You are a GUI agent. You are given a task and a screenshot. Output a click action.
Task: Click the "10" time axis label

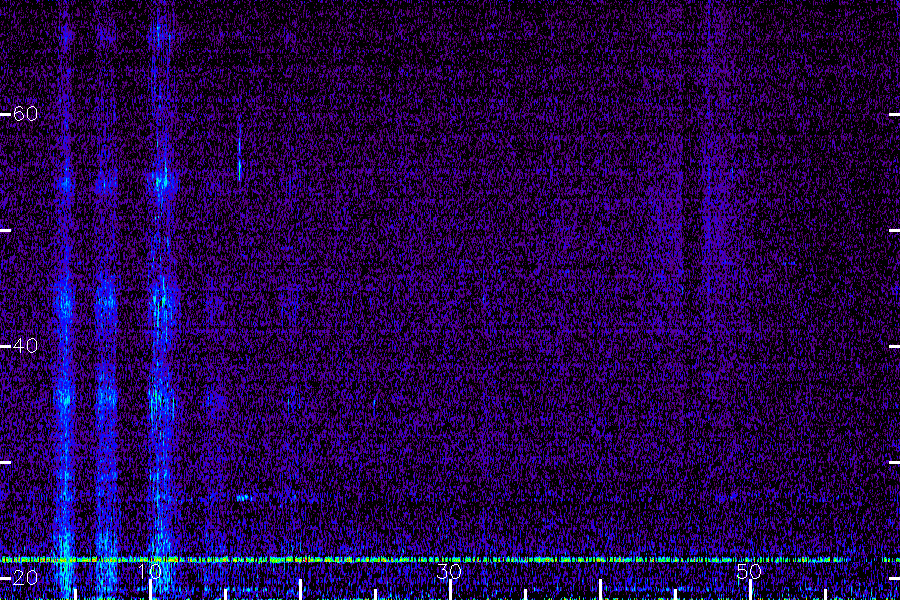150,571
